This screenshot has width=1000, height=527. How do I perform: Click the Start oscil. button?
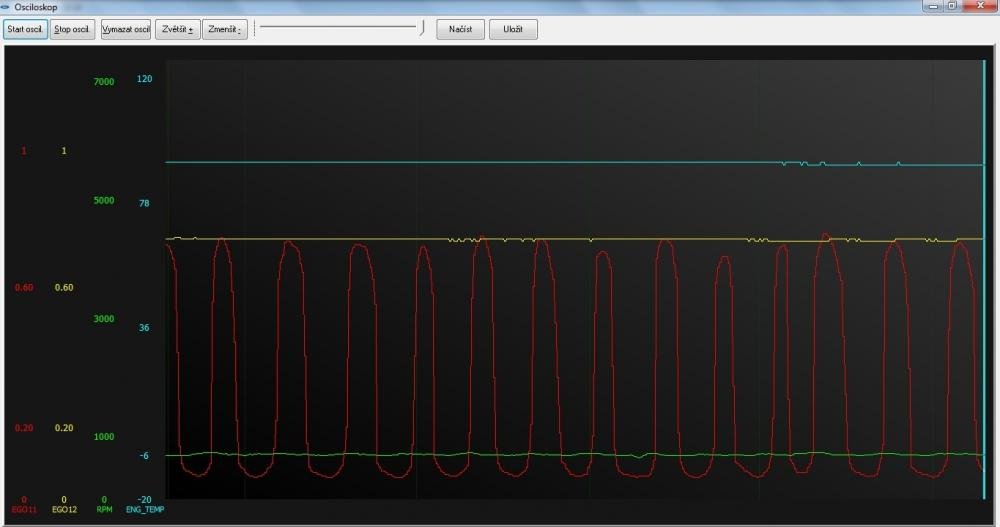[x=25, y=29]
